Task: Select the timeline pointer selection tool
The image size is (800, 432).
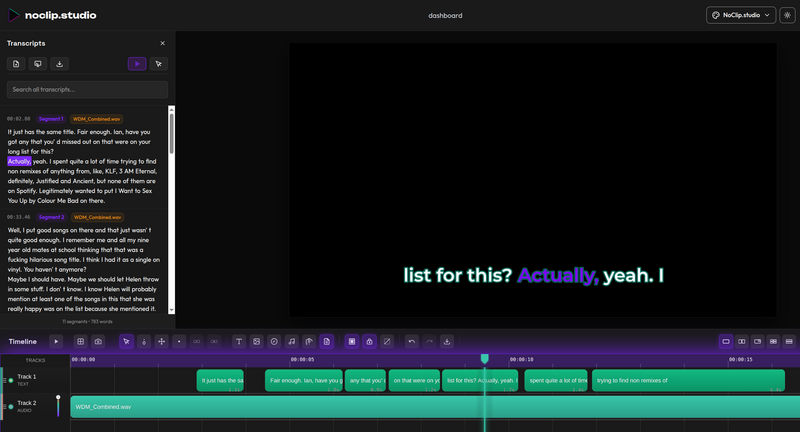Action: pos(127,342)
